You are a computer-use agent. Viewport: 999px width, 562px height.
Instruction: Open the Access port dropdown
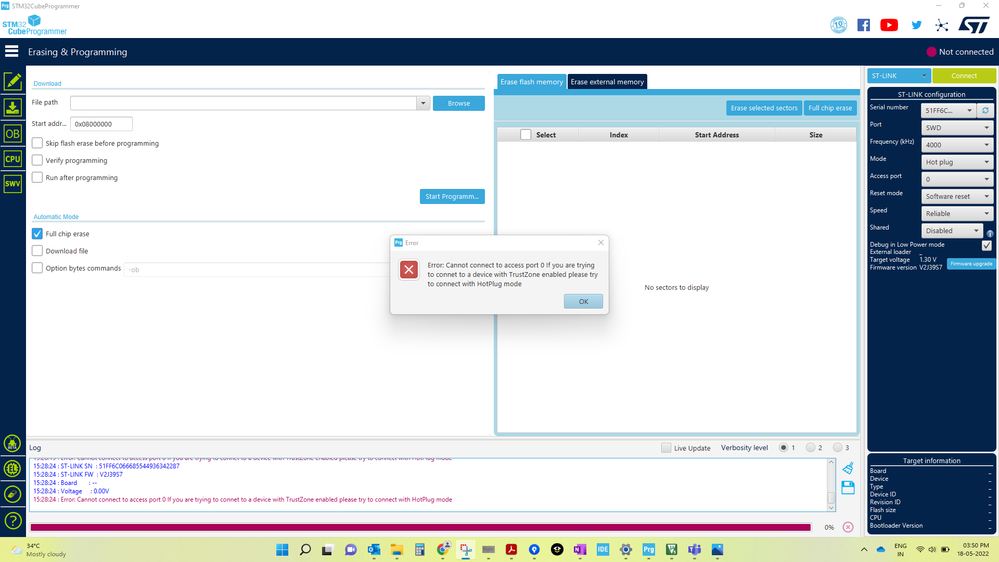958,179
